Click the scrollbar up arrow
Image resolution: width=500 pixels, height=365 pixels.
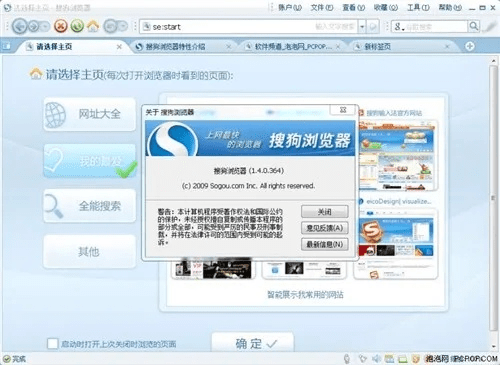point(494,61)
